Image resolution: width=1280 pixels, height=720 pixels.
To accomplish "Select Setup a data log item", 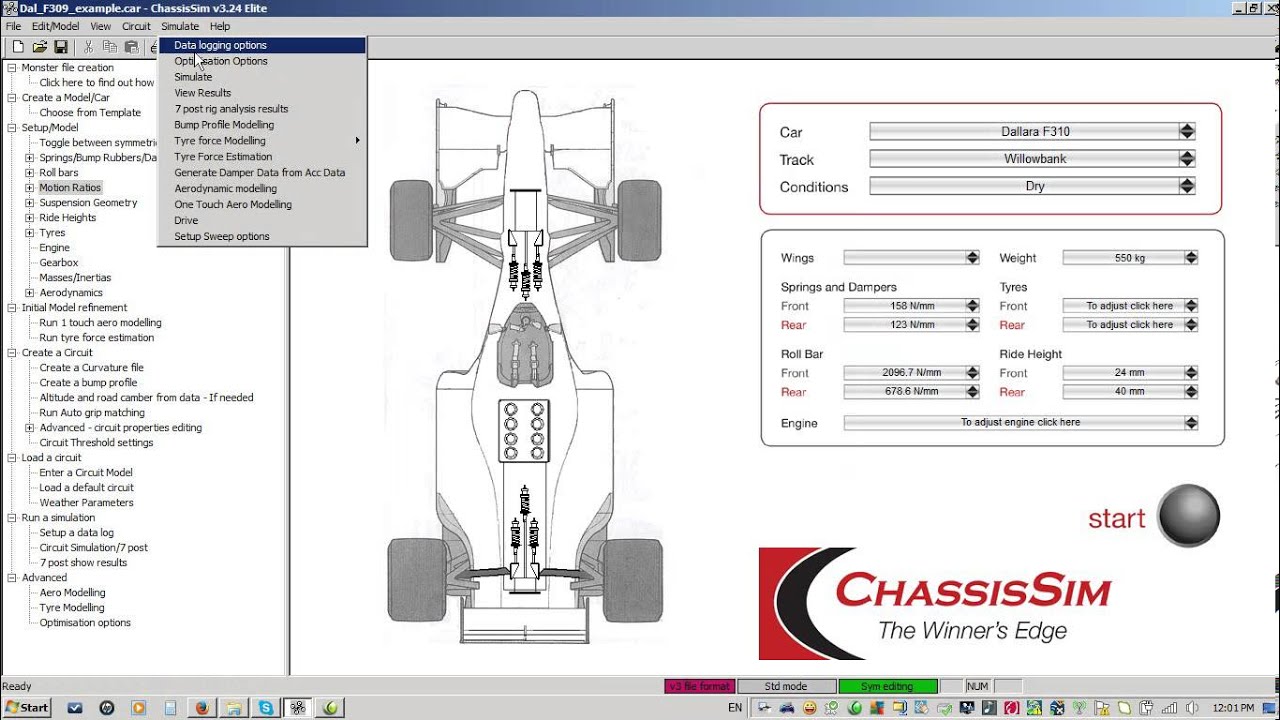I will pyautogui.click(x=76, y=533).
